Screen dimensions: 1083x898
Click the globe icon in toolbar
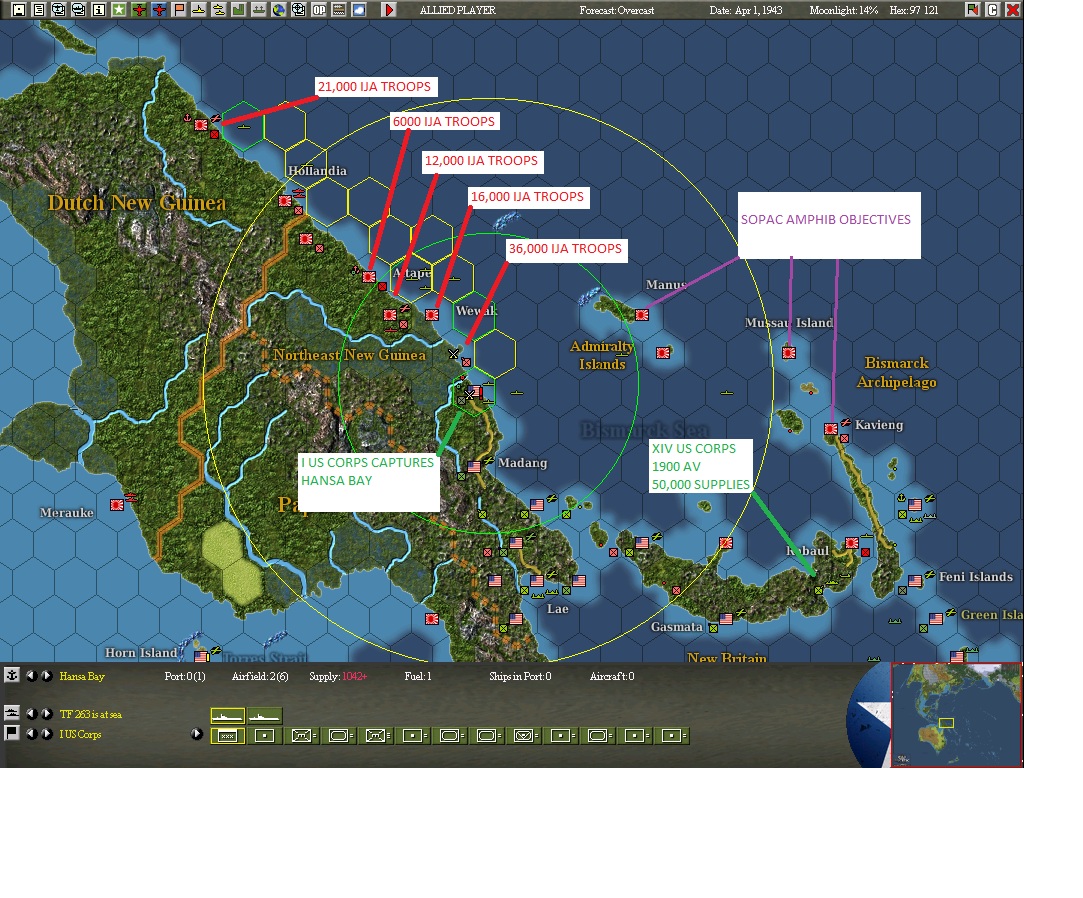279,10
